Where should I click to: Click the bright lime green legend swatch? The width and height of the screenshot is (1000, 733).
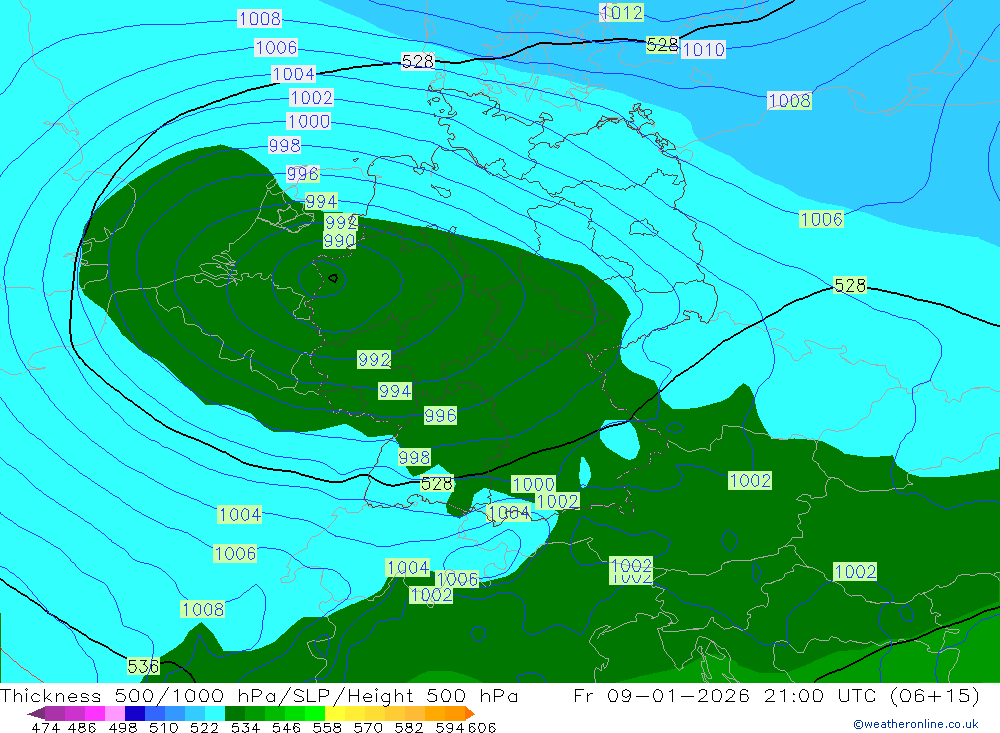[x=315, y=713]
